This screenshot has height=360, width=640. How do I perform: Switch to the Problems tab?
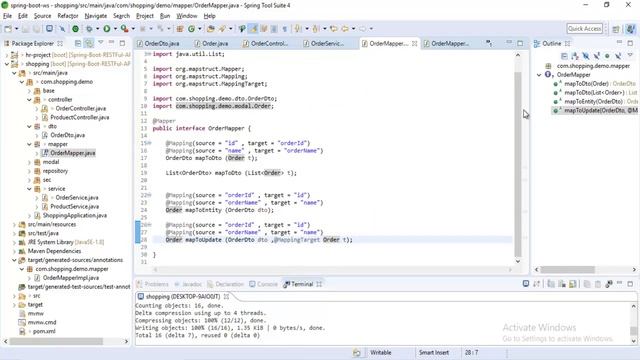click(153, 284)
